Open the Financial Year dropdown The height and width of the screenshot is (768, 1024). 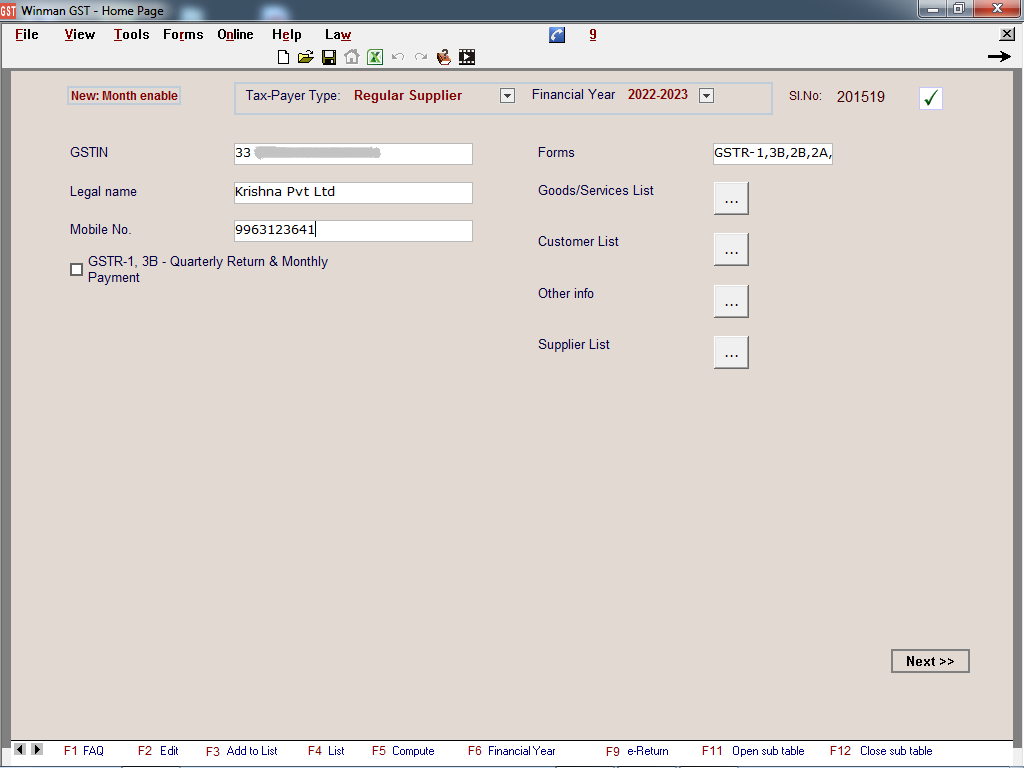706,96
